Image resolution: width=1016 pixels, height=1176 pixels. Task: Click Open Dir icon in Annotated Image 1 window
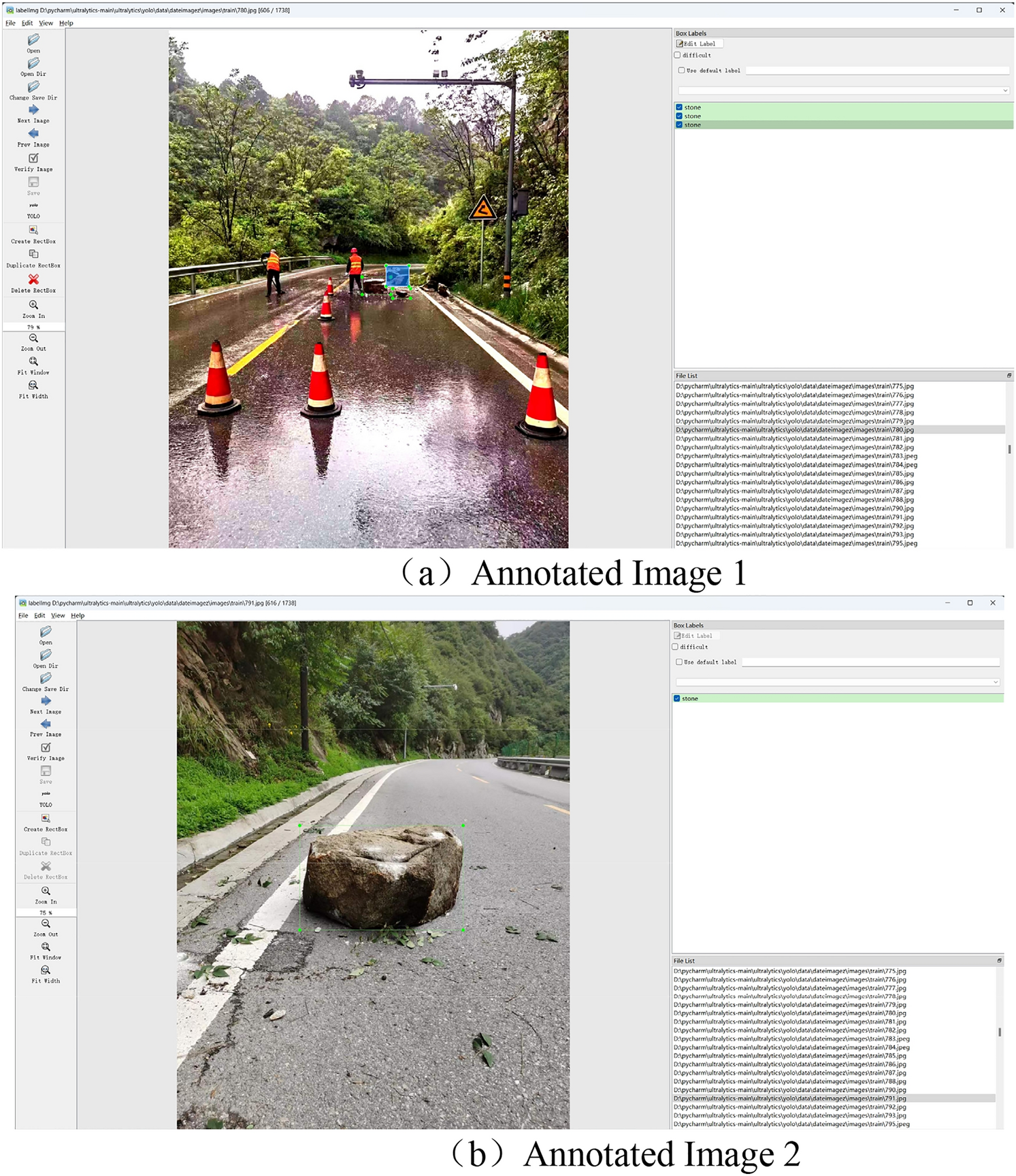[33, 64]
